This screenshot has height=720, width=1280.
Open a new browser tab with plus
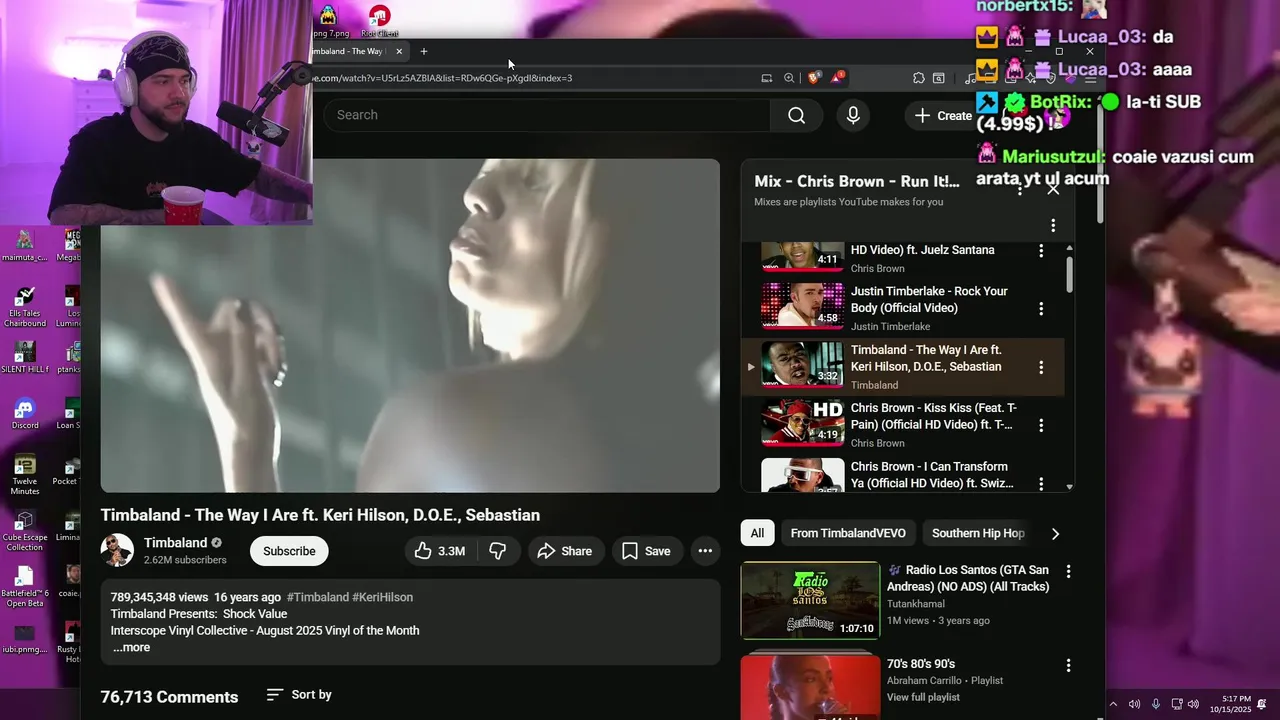(424, 51)
